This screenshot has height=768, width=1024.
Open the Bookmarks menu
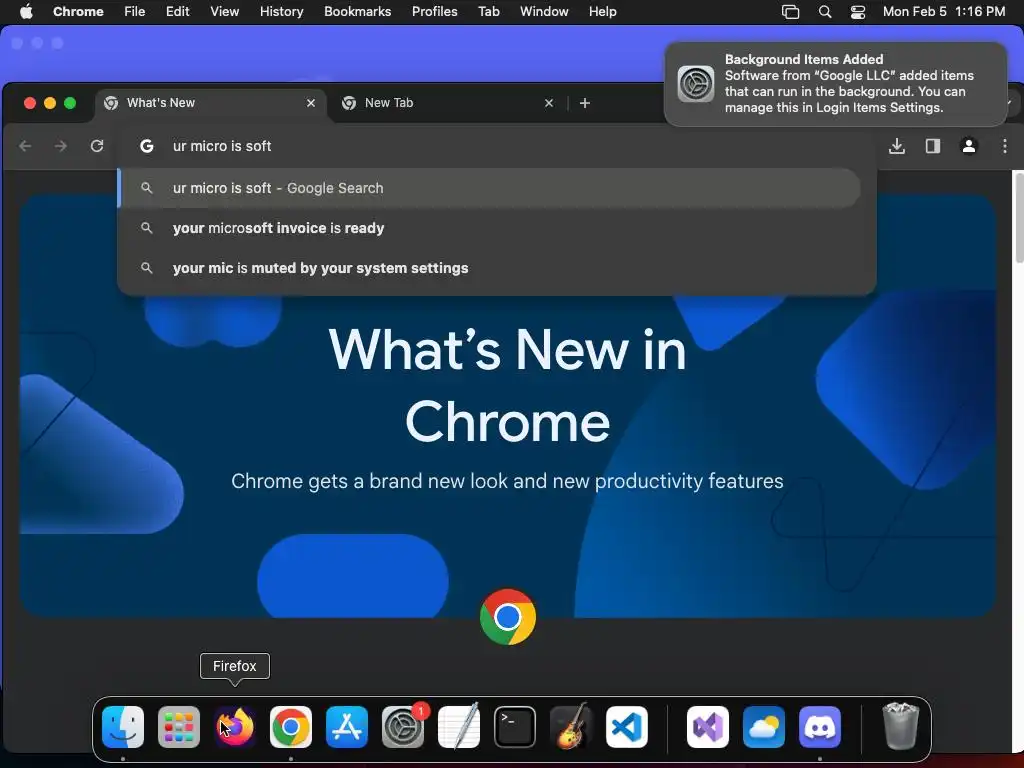(357, 12)
